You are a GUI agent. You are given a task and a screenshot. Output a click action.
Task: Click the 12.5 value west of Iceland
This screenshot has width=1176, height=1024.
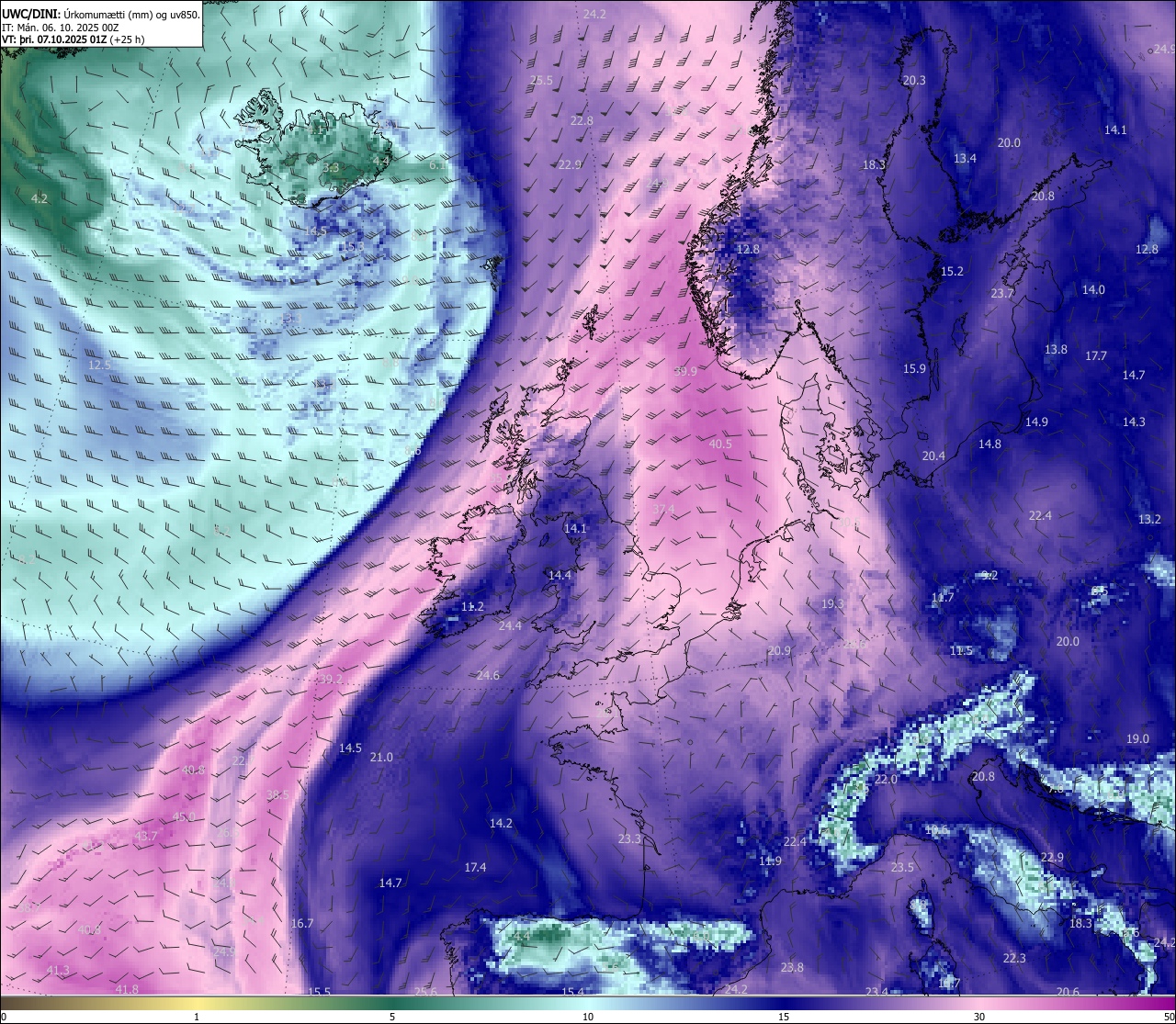coord(99,365)
